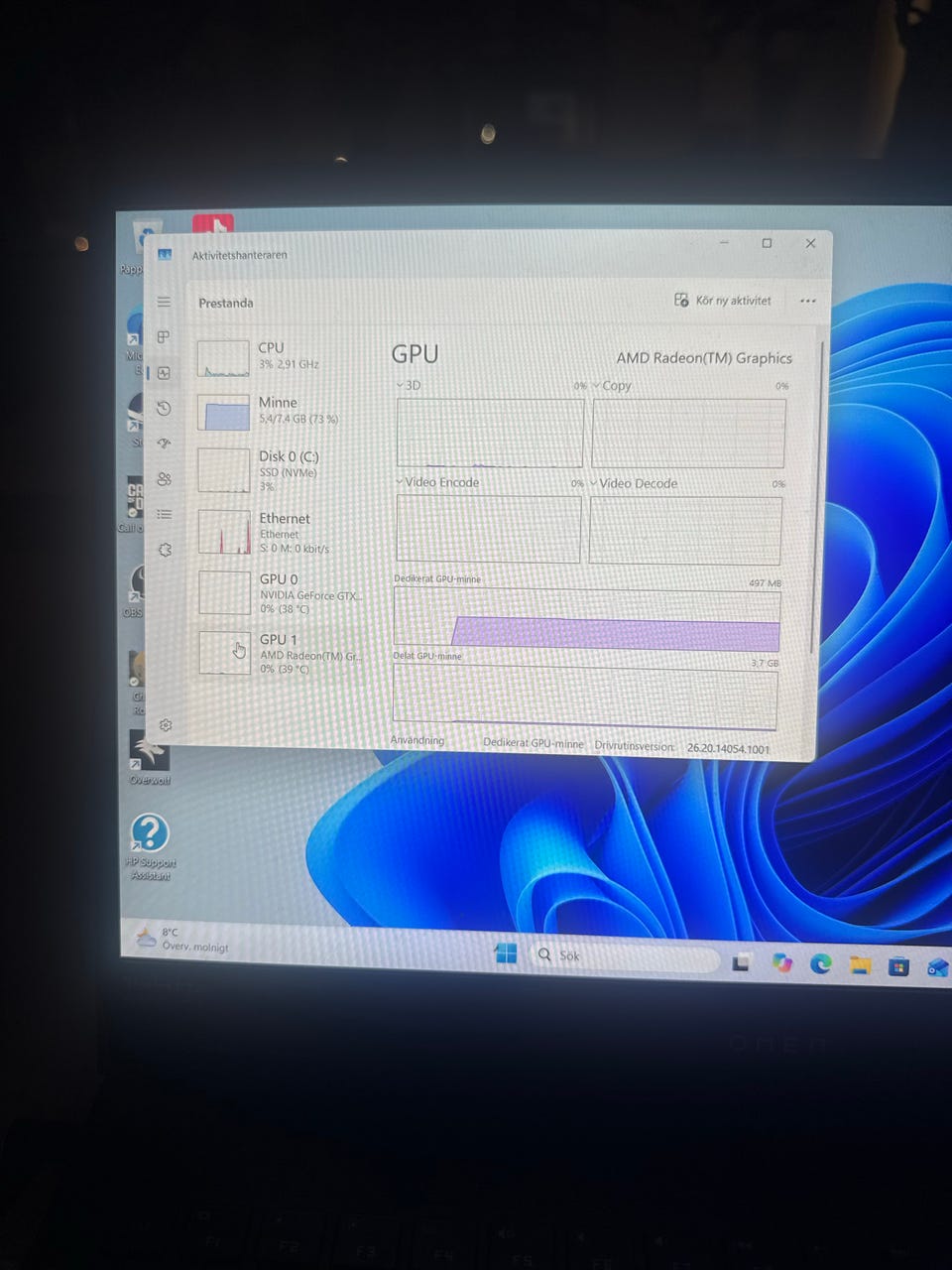Select the CPU performance entry
Viewport: 952px width, 1270px height.
tap(283, 357)
